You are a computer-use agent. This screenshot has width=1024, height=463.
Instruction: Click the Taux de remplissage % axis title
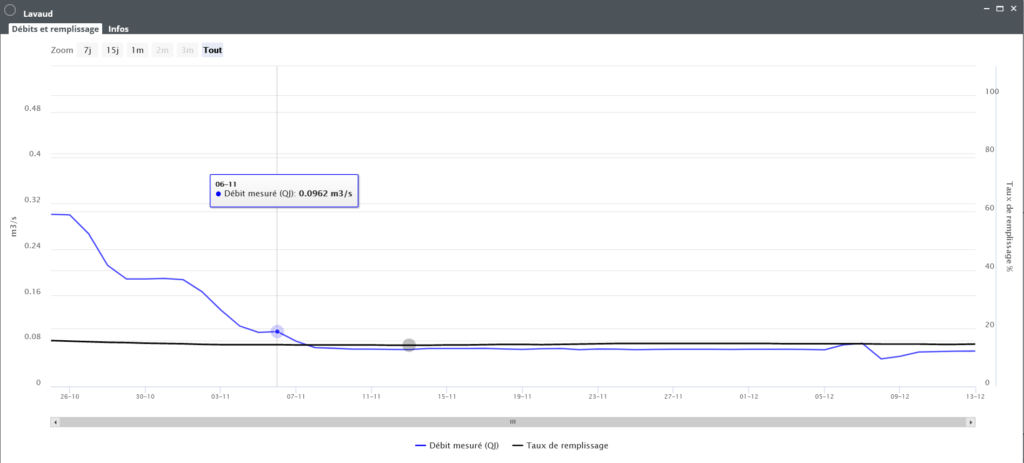point(1010,227)
